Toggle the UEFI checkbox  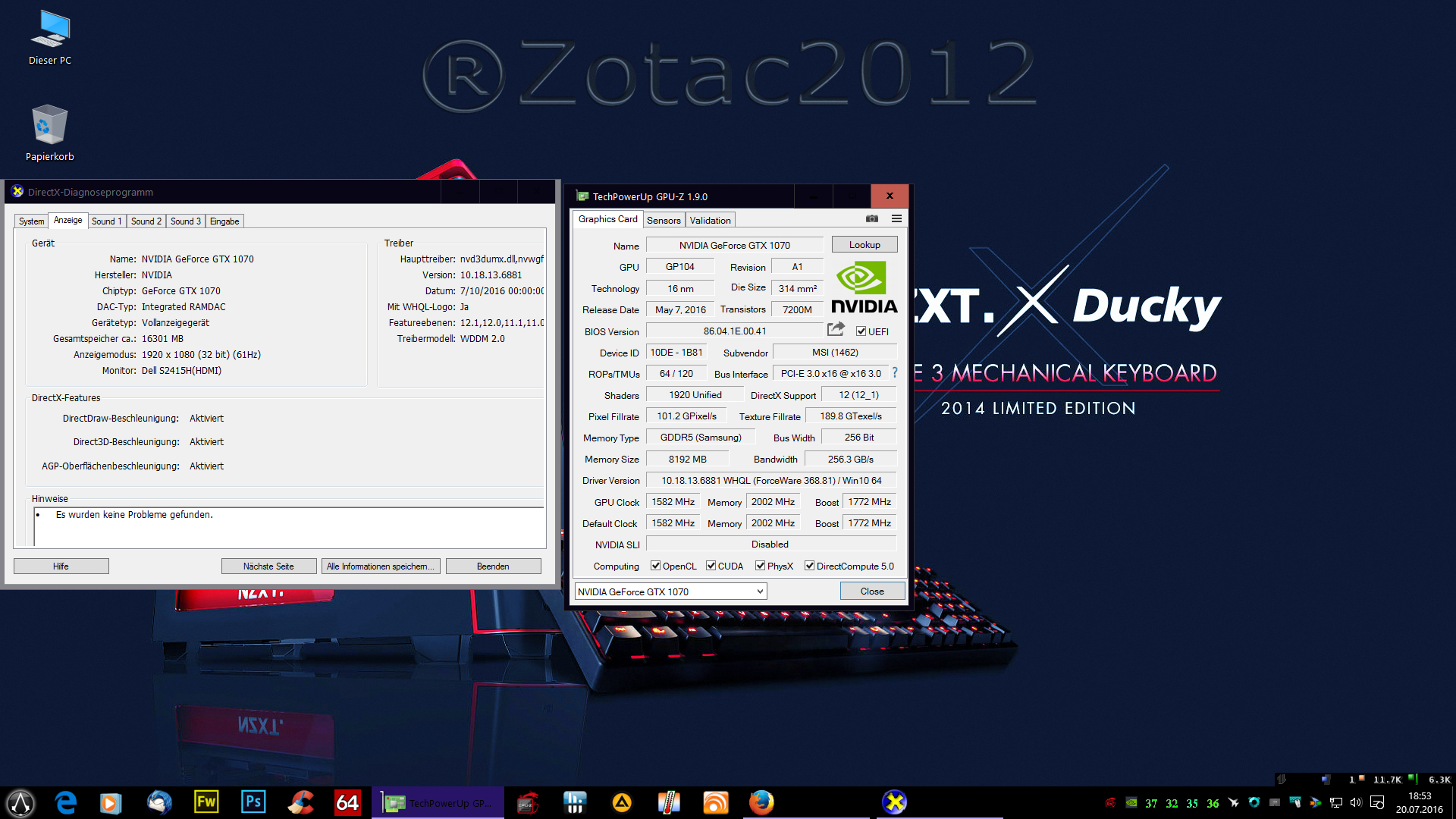point(861,331)
